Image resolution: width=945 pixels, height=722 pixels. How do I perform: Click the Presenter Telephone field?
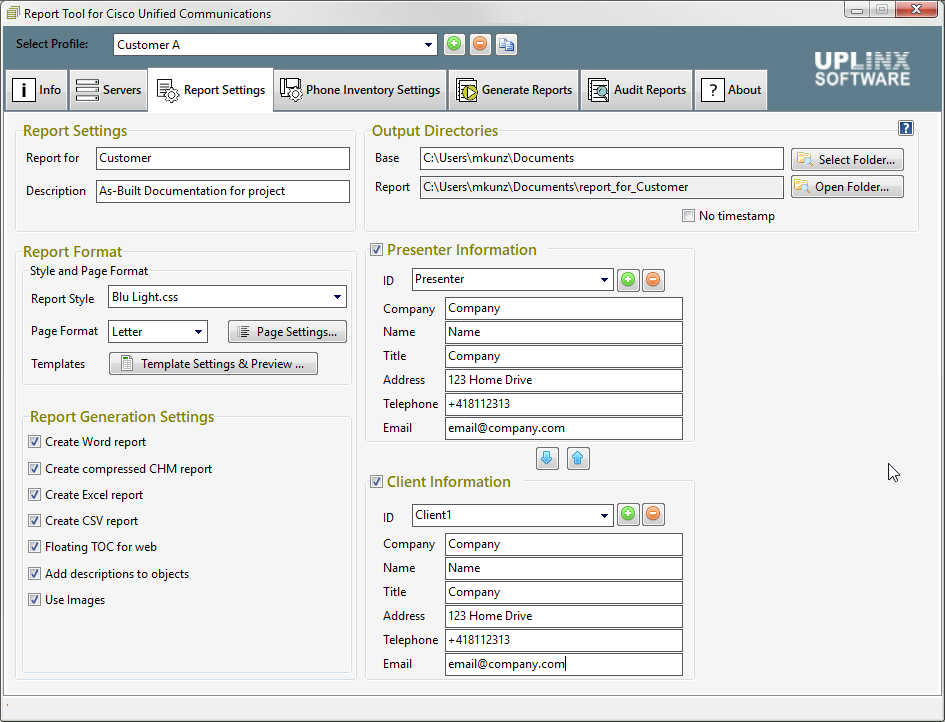564,404
